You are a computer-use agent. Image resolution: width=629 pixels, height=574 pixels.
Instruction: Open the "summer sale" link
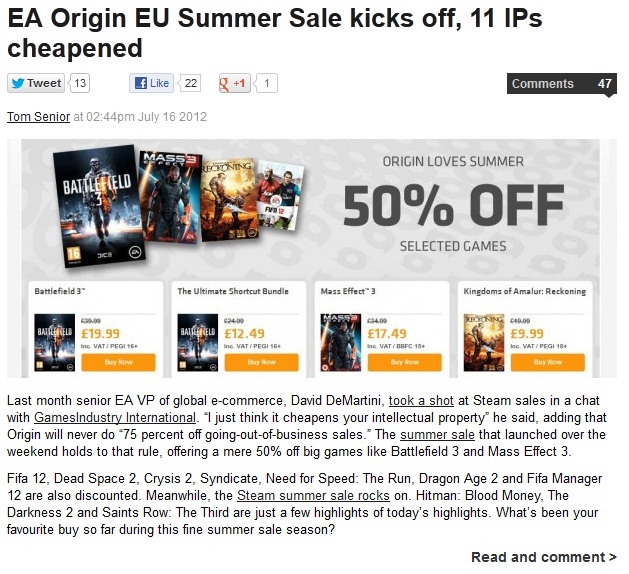437,434
